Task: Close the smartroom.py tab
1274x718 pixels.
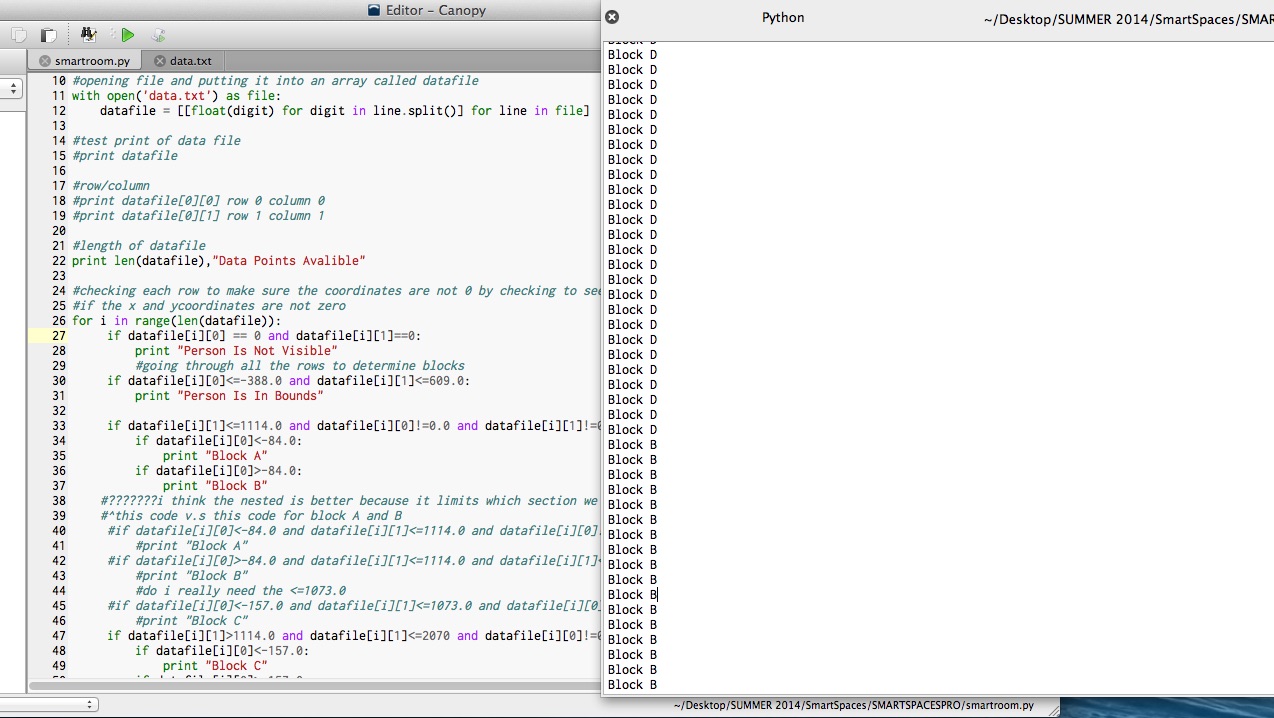Action: pos(44,61)
